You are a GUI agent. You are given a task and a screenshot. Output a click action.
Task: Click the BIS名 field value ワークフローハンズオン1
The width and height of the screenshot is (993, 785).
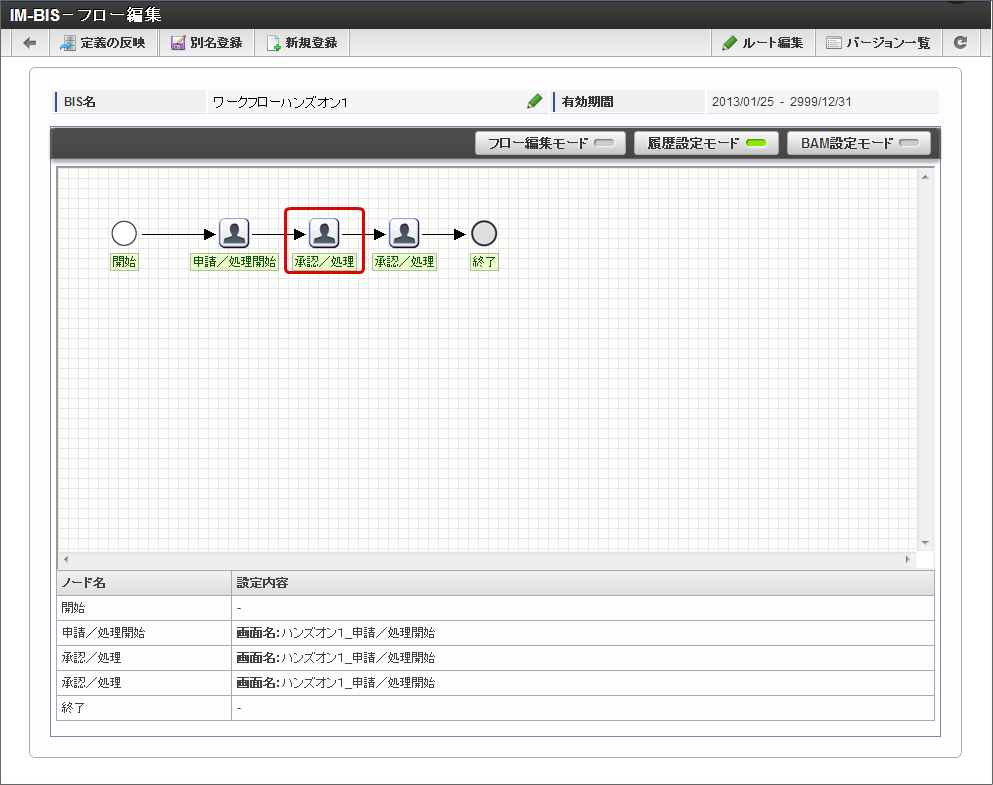click(x=280, y=102)
